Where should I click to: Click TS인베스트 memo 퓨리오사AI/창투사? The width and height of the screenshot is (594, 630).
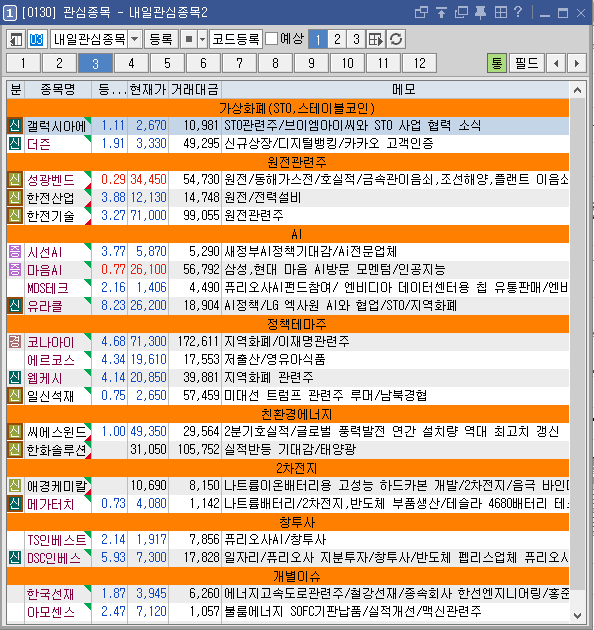[275, 540]
